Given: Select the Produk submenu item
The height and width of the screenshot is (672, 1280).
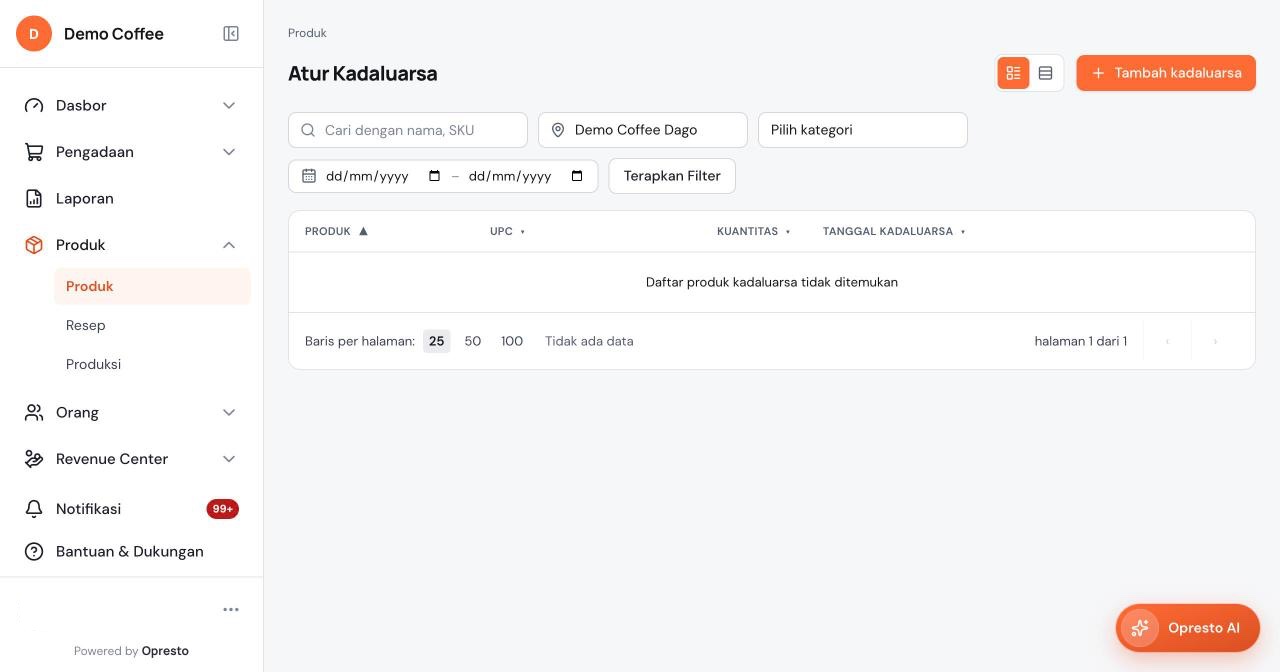Looking at the screenshot, I should click(x=152, y=286).
